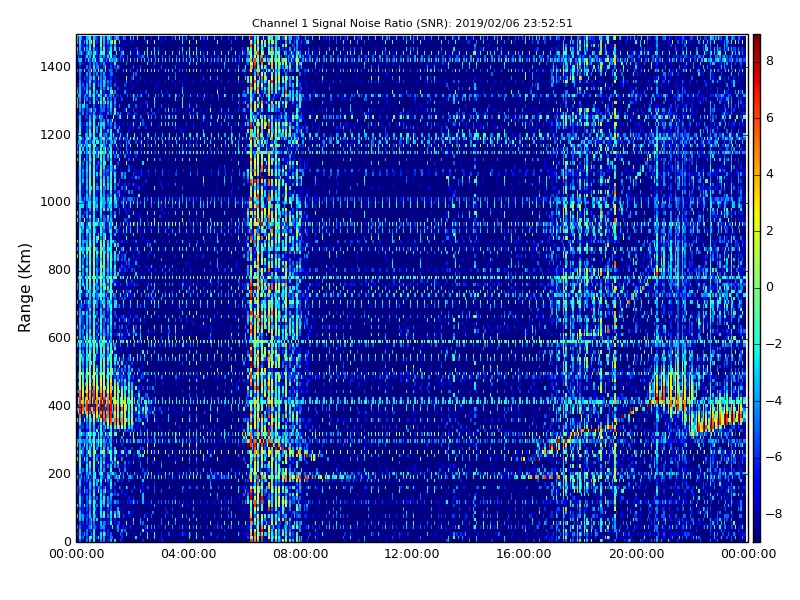
Task: Click the 1000 range tick label
Action: point(56,202)
